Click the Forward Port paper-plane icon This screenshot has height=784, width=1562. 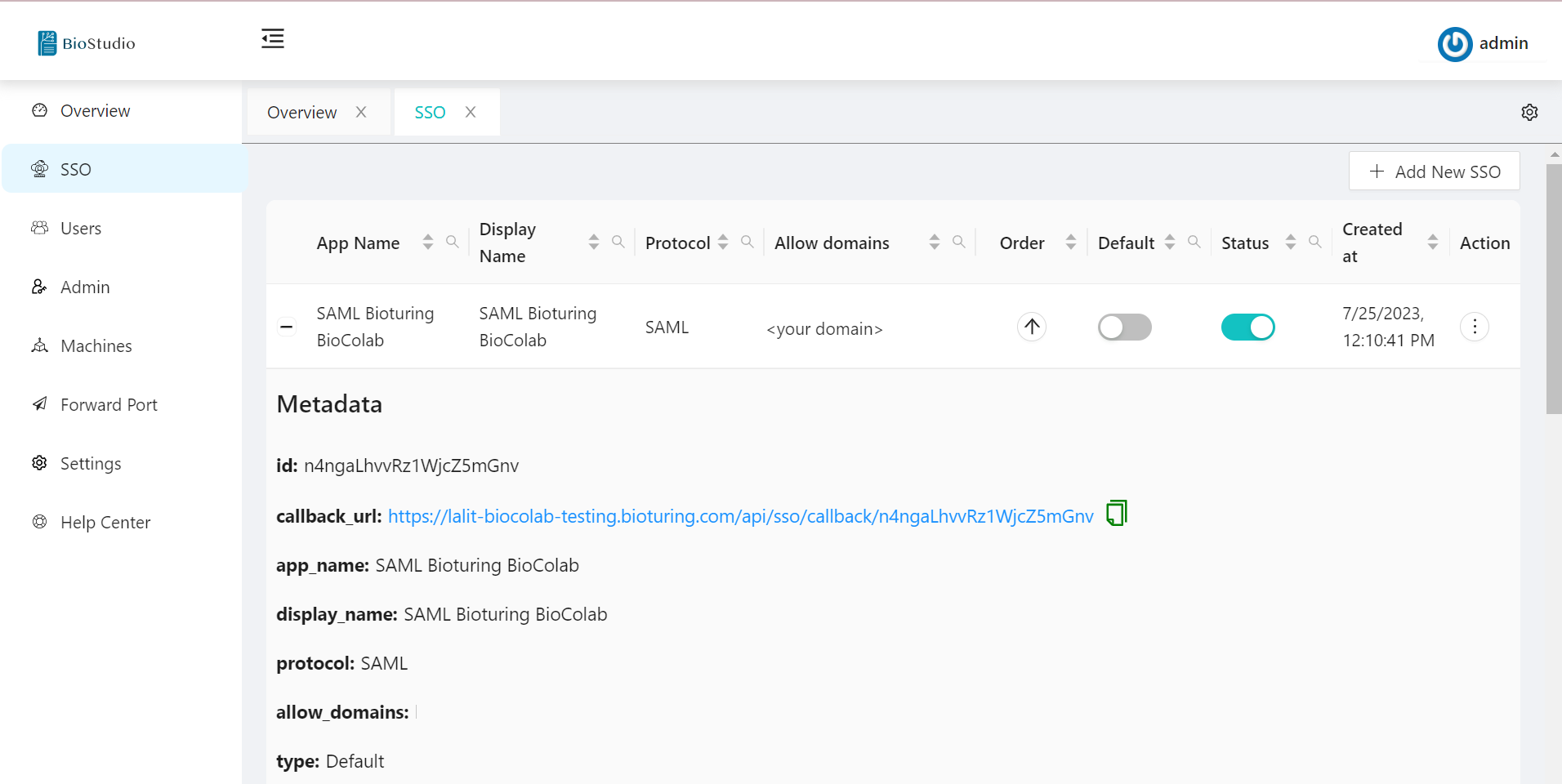click(39, 404)
